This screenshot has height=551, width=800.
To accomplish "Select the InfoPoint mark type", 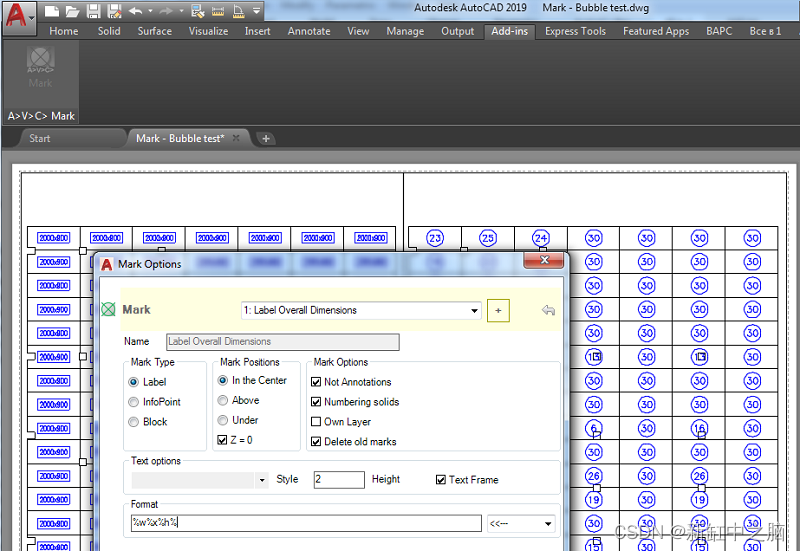I will pyautogui.click(x=134, y=402).
